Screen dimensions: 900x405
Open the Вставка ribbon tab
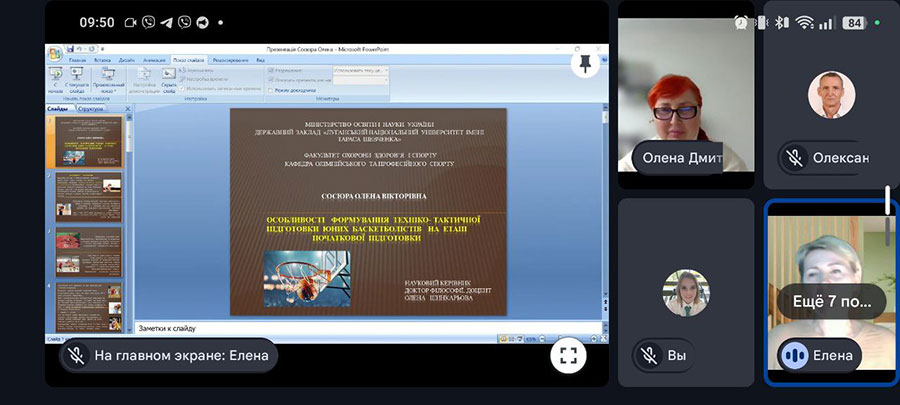pyautogui.click(x=102, y=60)
